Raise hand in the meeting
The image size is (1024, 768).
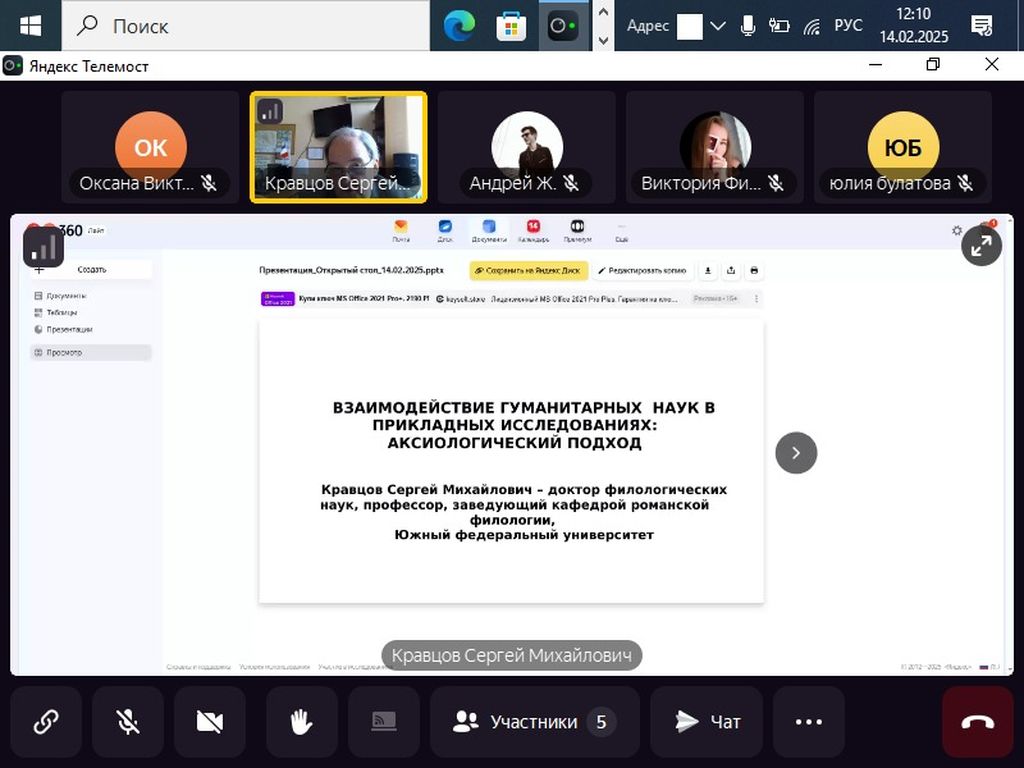click(x=301, y=722)
